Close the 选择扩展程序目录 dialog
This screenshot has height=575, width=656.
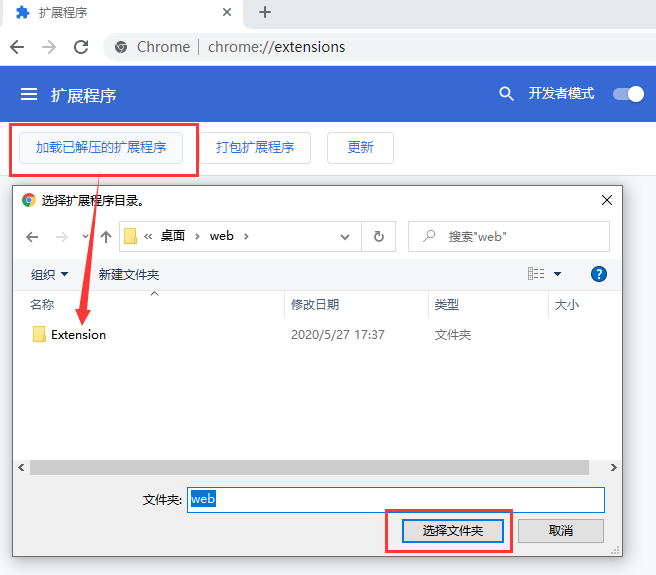click(607, 200)
